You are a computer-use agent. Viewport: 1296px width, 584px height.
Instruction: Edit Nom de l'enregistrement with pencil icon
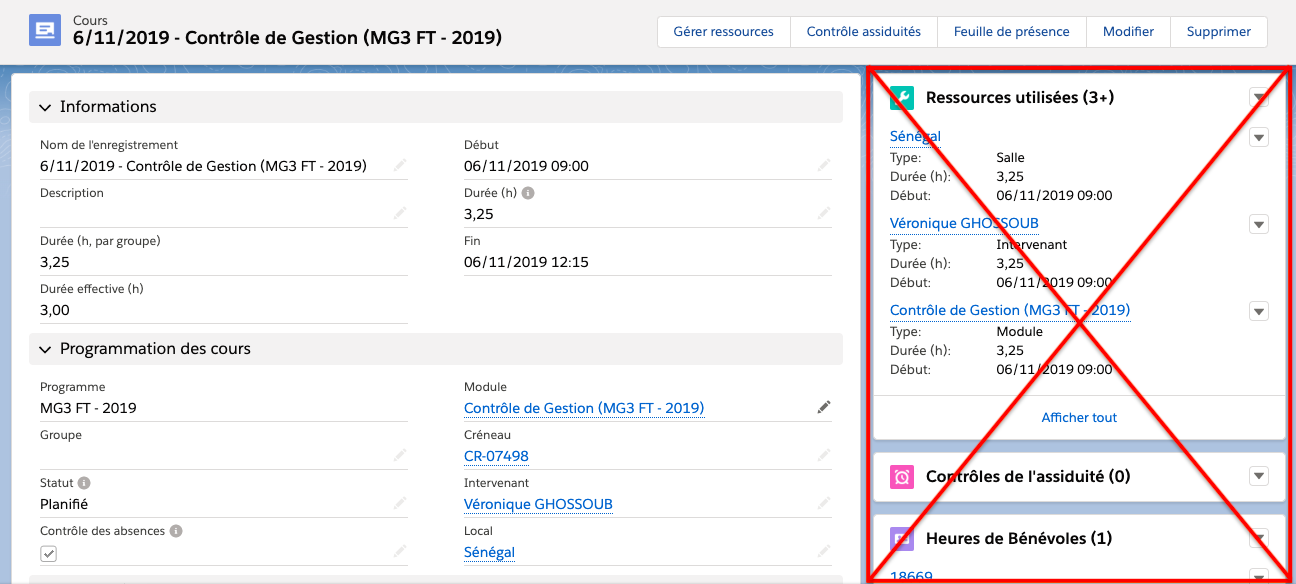400,166
